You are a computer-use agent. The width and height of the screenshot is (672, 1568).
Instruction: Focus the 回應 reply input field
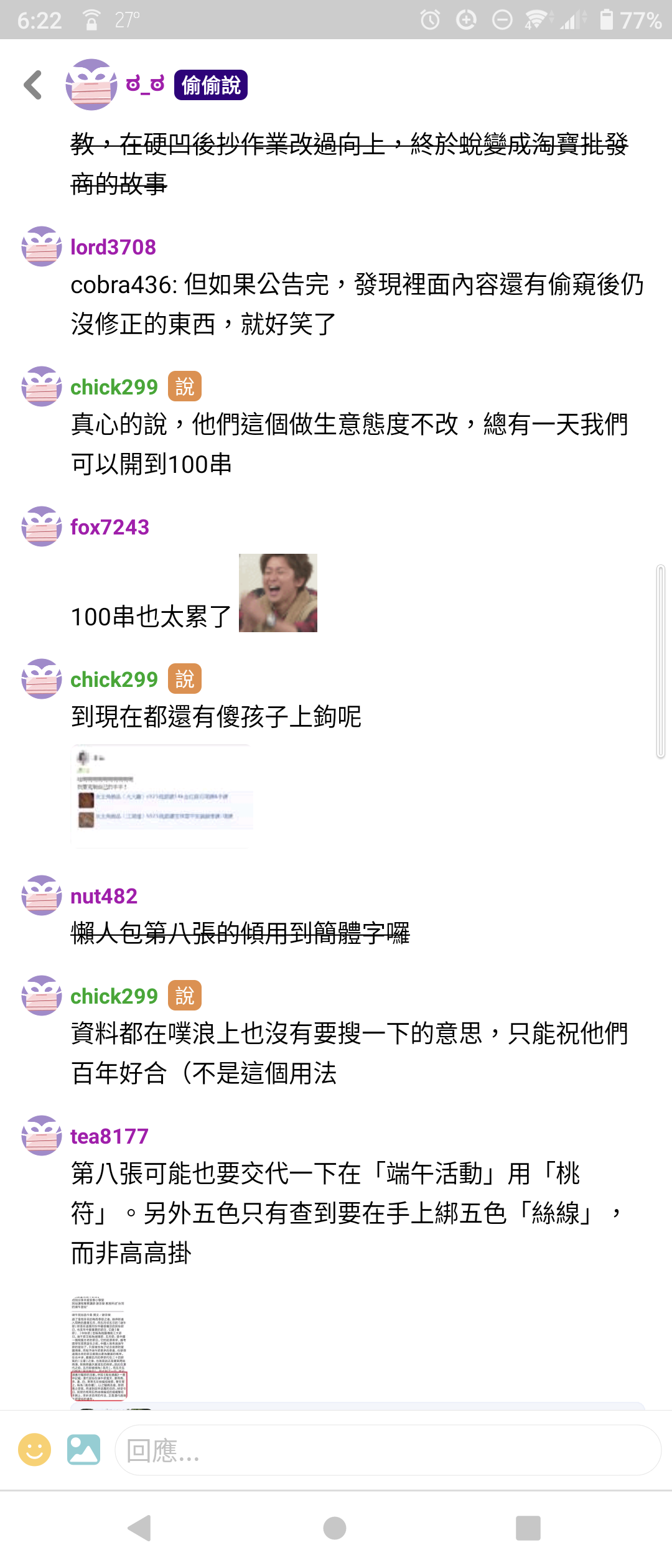click(388, 1450)
